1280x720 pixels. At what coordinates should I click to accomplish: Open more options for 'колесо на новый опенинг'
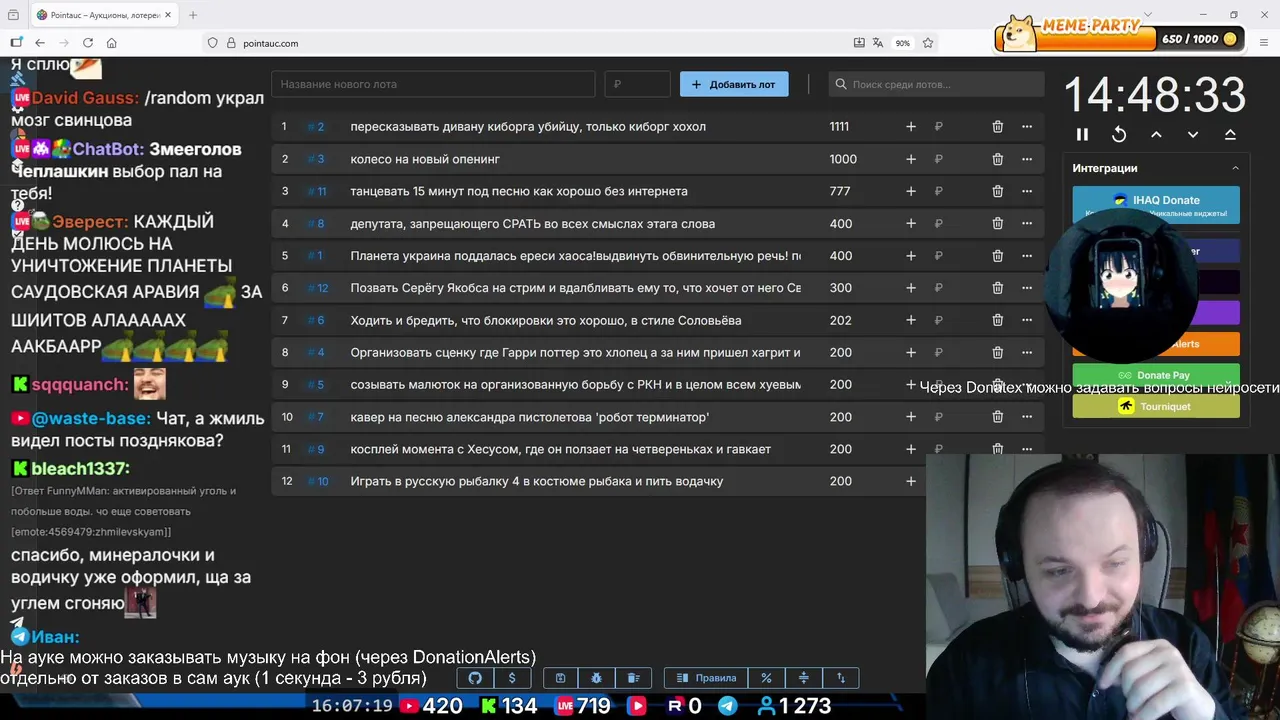[1026, 159]
